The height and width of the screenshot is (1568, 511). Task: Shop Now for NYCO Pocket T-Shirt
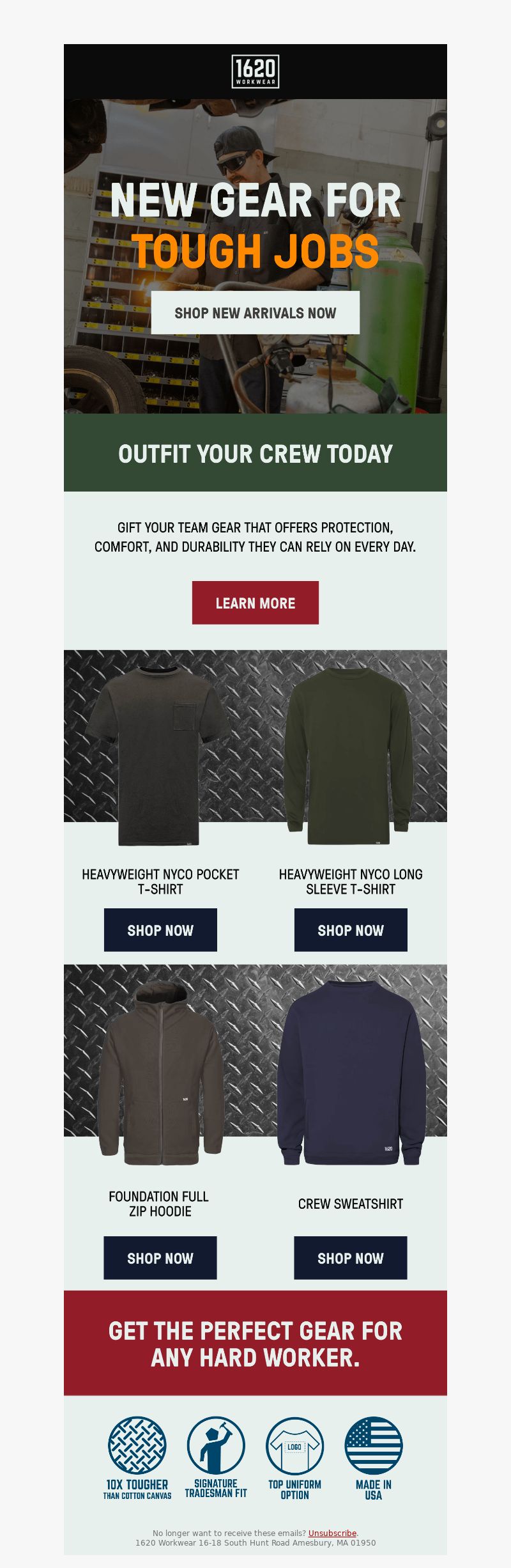coord(160,930)
